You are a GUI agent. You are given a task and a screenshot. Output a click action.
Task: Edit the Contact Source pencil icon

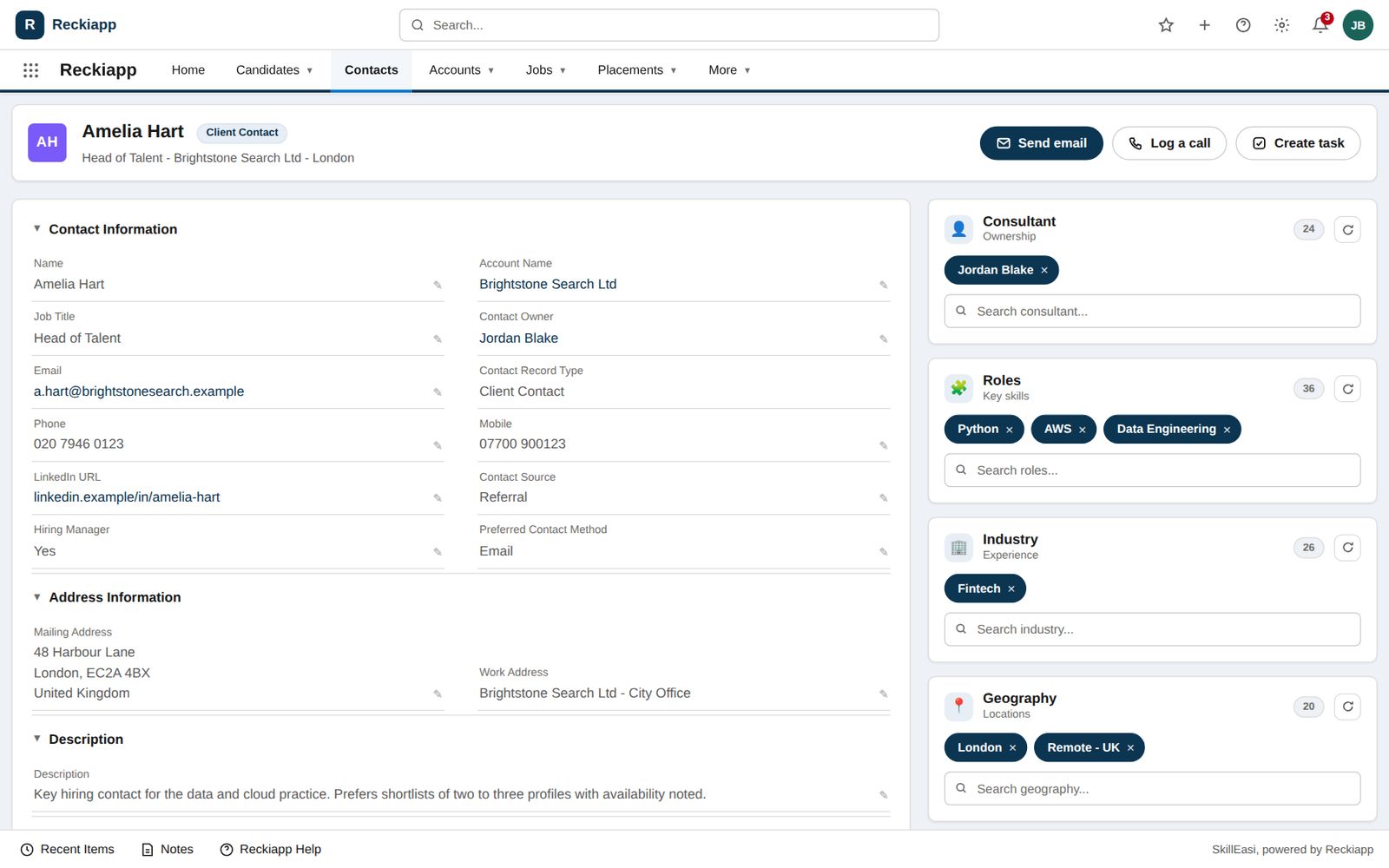click(884, 498)
